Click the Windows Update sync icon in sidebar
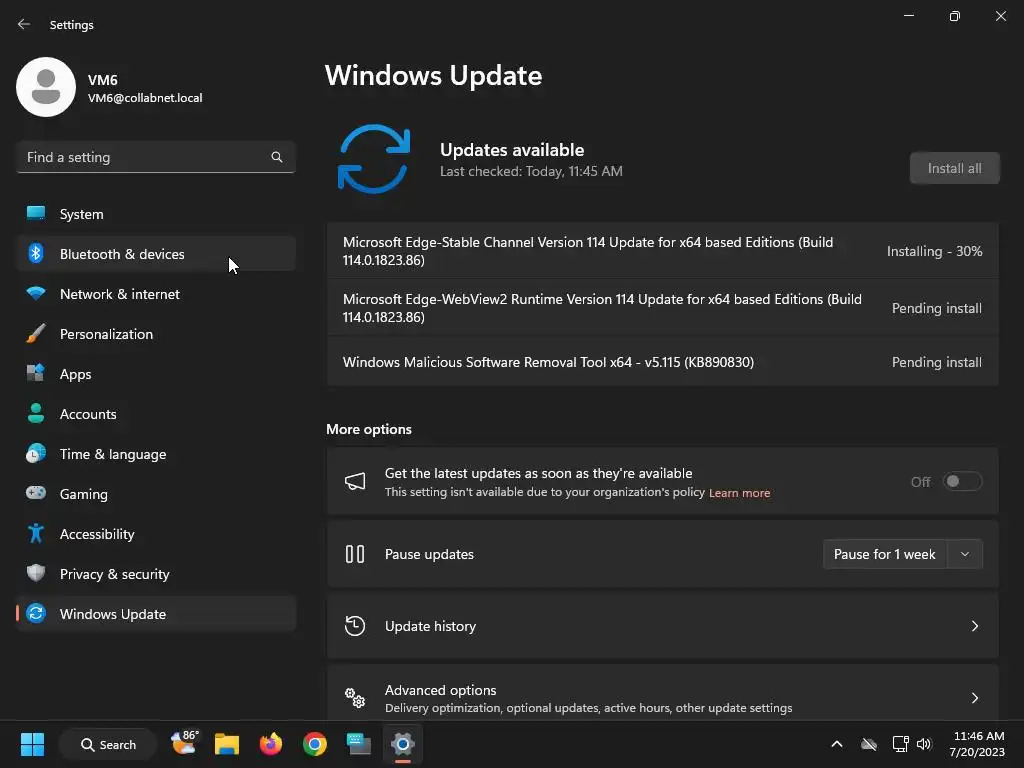 pyautogui.click(x=36, y=613)
